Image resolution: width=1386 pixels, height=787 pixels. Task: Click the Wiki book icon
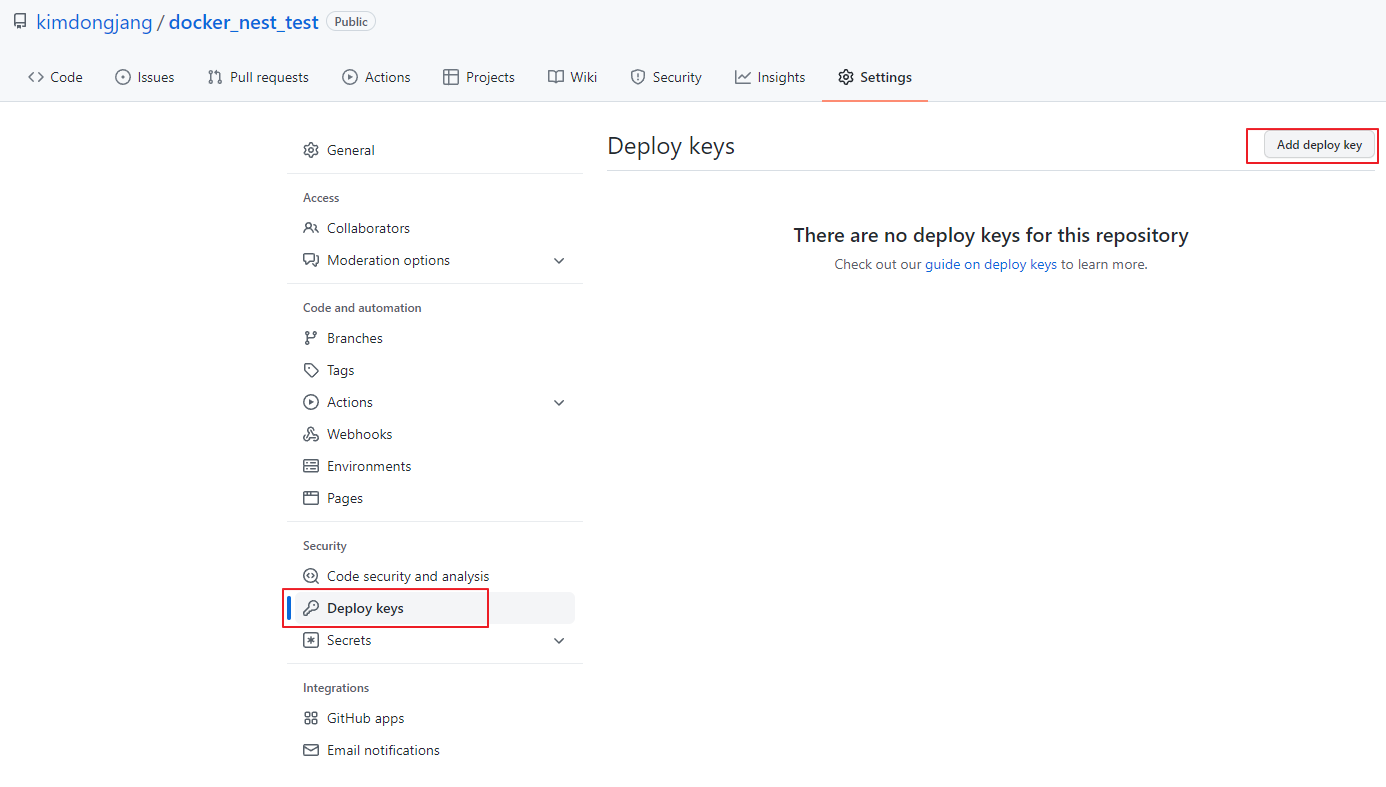pos(556,77)
